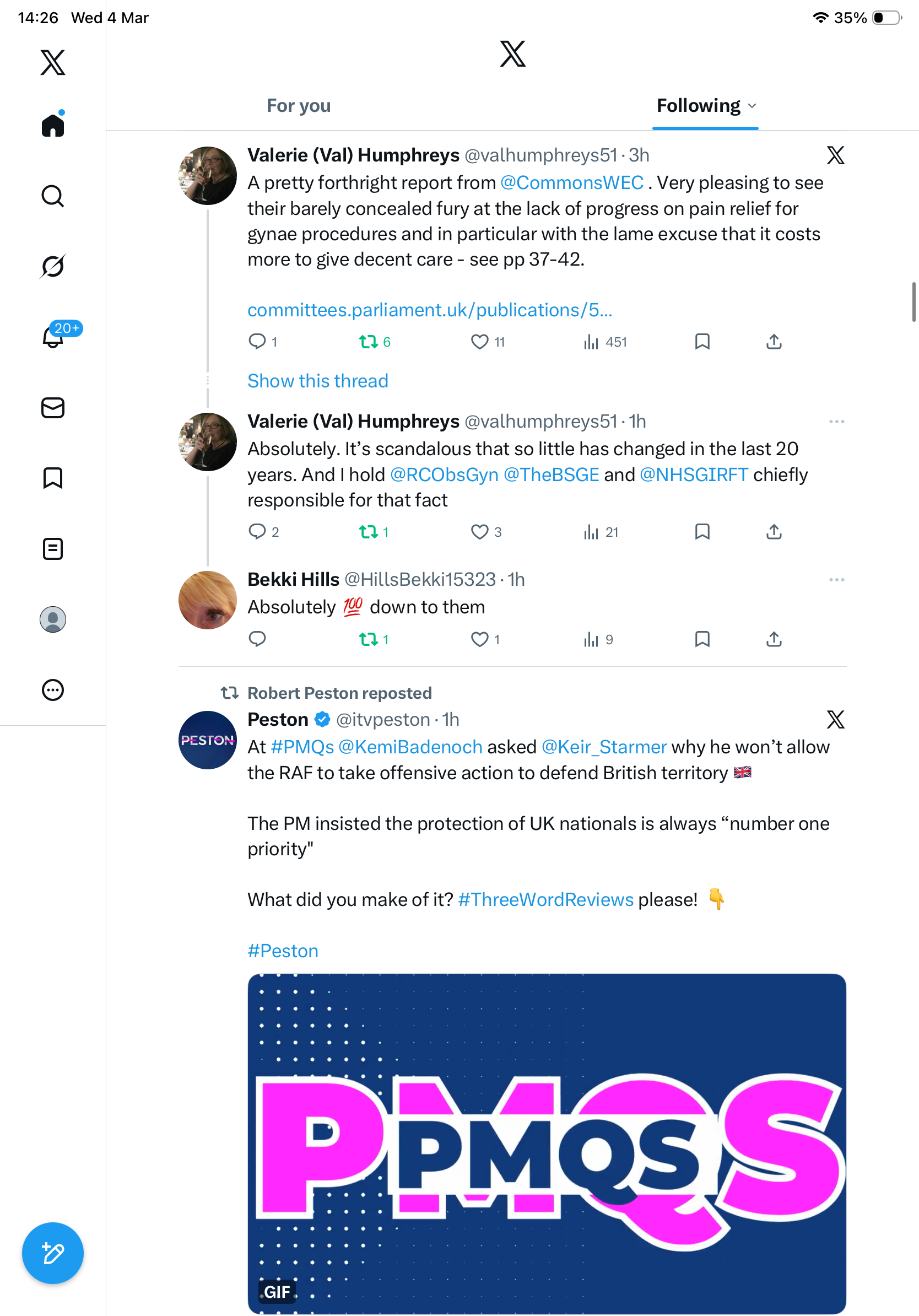This screenshot has width=919, height=1316.
Task: Open more circle menu in sidebar
Action: pyautogui.click(x=53, y=689)
